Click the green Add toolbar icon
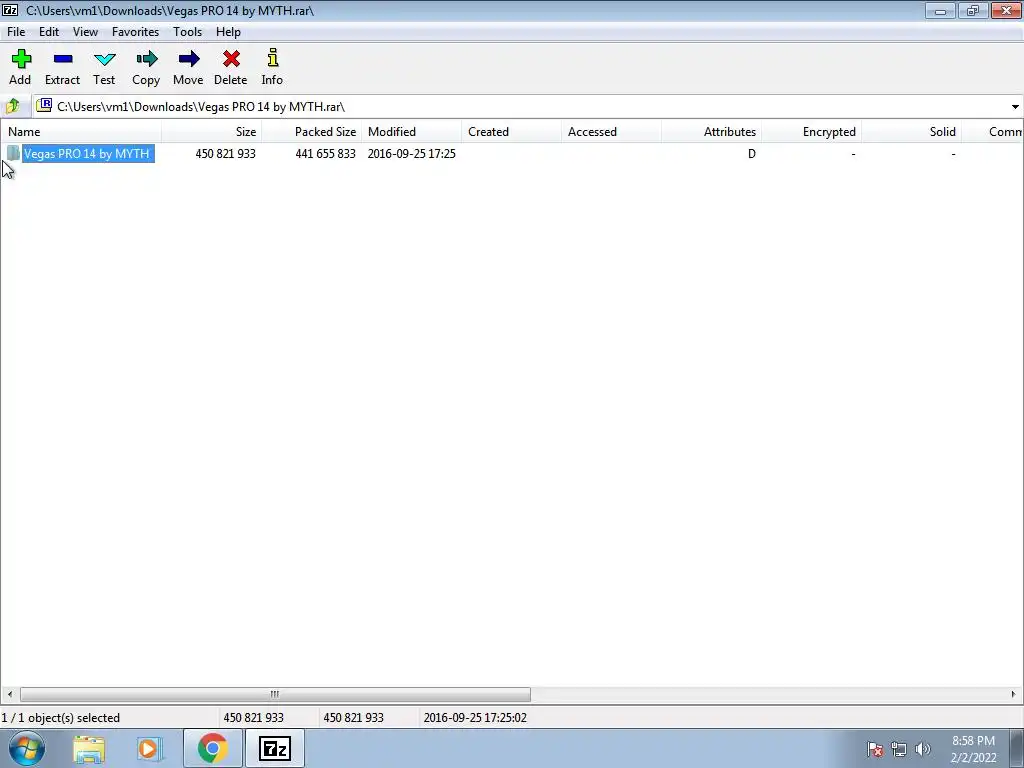 coord(21,59)
